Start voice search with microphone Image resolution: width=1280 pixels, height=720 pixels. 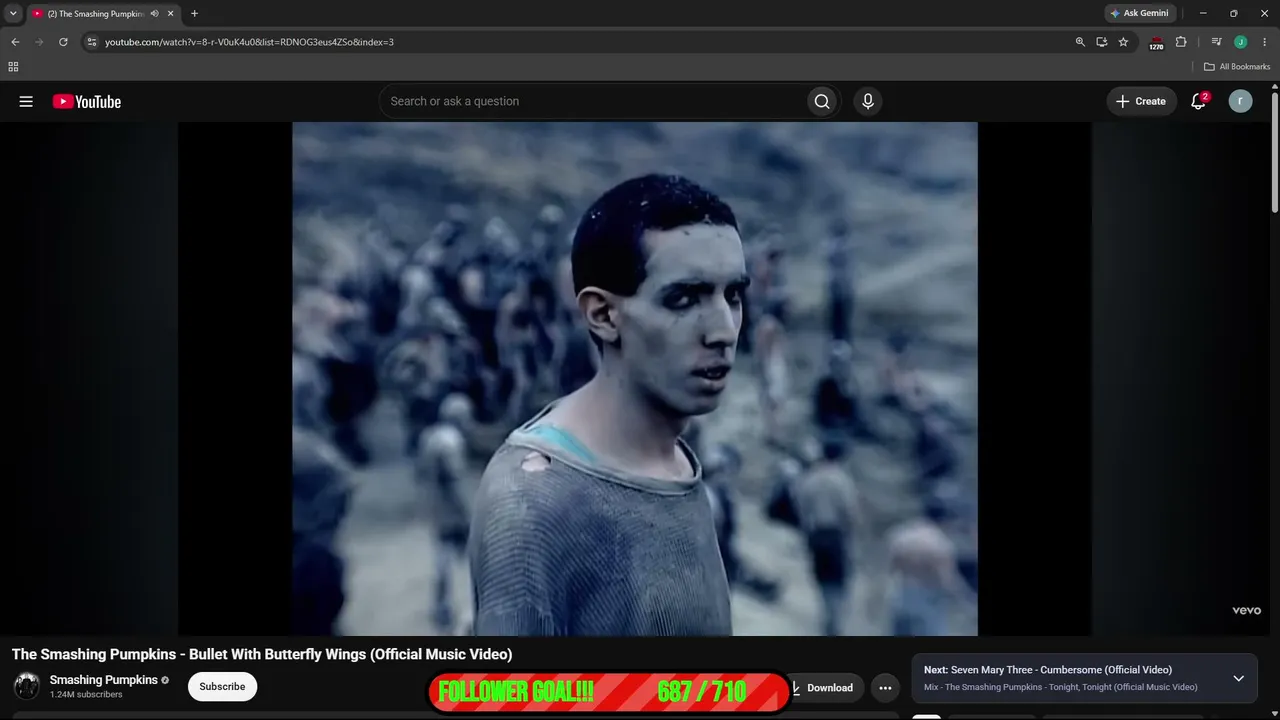(x=867, y=101)
